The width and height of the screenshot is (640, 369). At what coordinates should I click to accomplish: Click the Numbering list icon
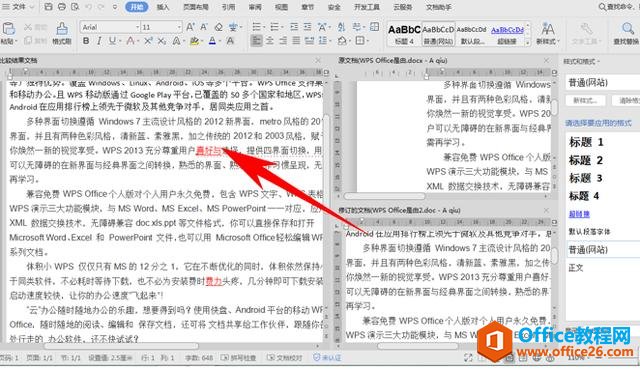click(274, 27)
